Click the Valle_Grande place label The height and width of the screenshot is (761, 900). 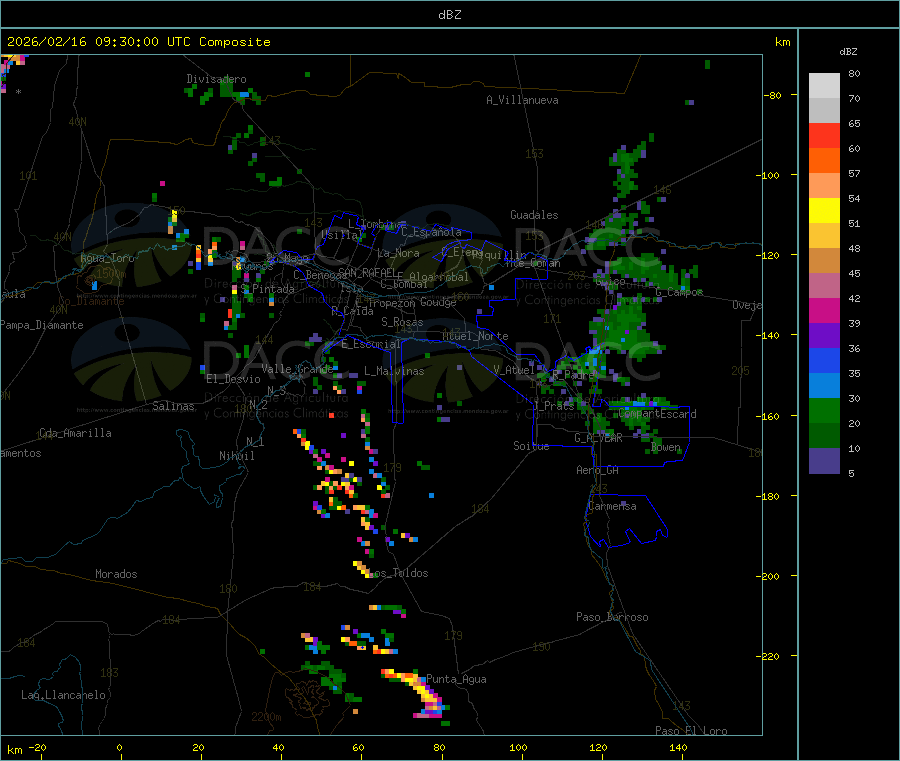[297, 368]
